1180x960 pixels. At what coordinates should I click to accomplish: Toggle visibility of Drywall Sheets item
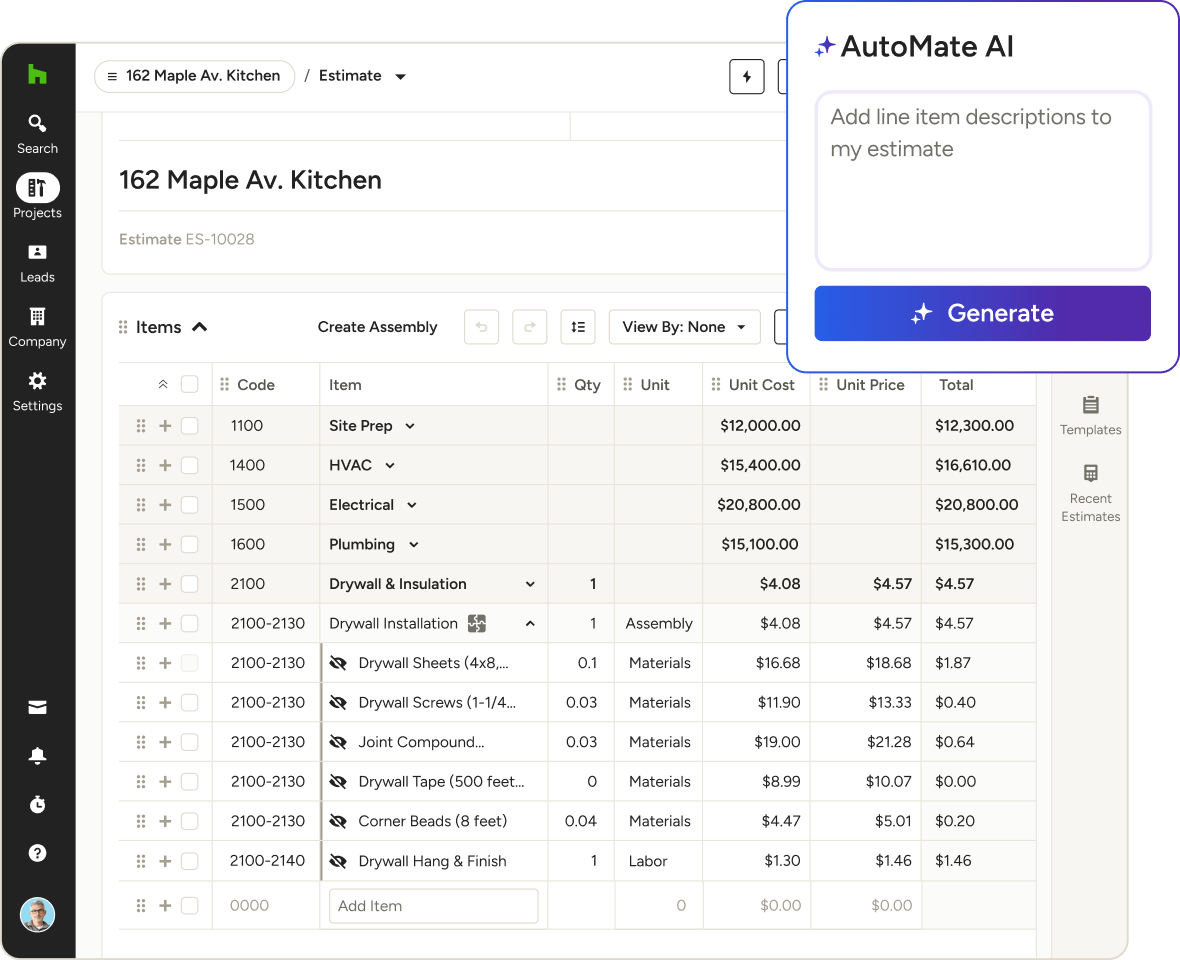click(x=338, y=663)
